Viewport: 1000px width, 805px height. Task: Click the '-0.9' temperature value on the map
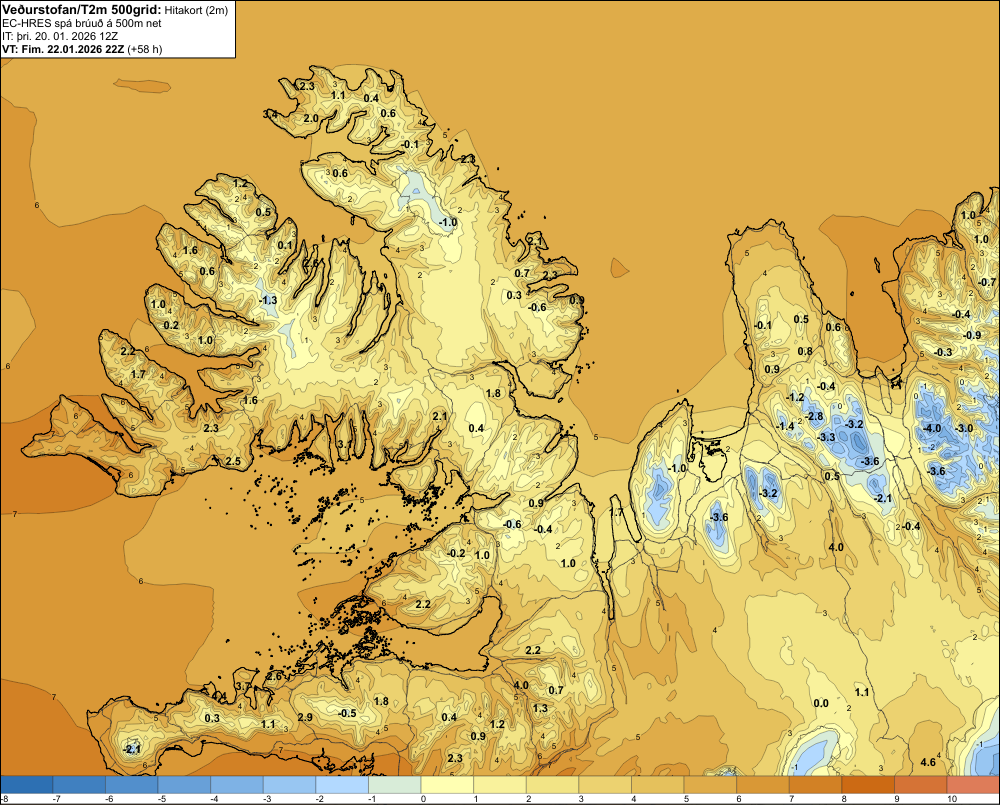pos(972,335)
